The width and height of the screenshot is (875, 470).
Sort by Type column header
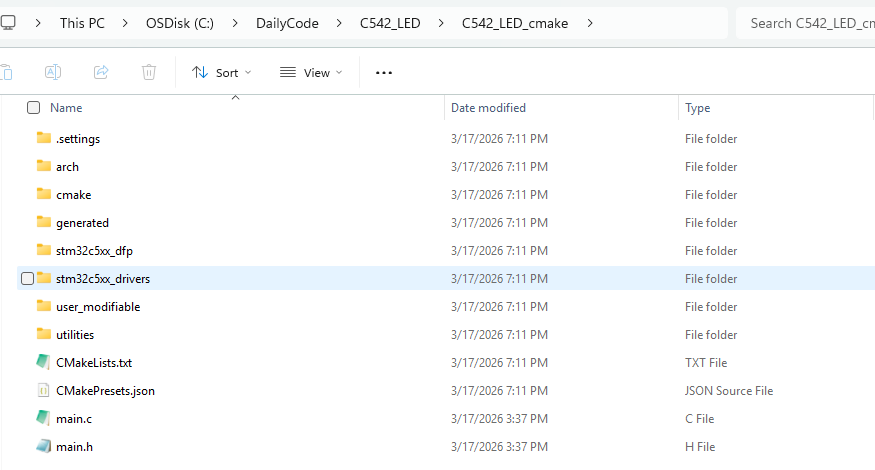(698, 108)
